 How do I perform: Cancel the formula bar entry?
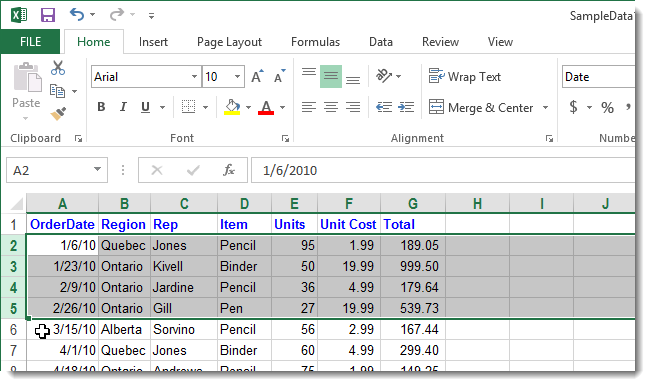[x=157, y=170]
